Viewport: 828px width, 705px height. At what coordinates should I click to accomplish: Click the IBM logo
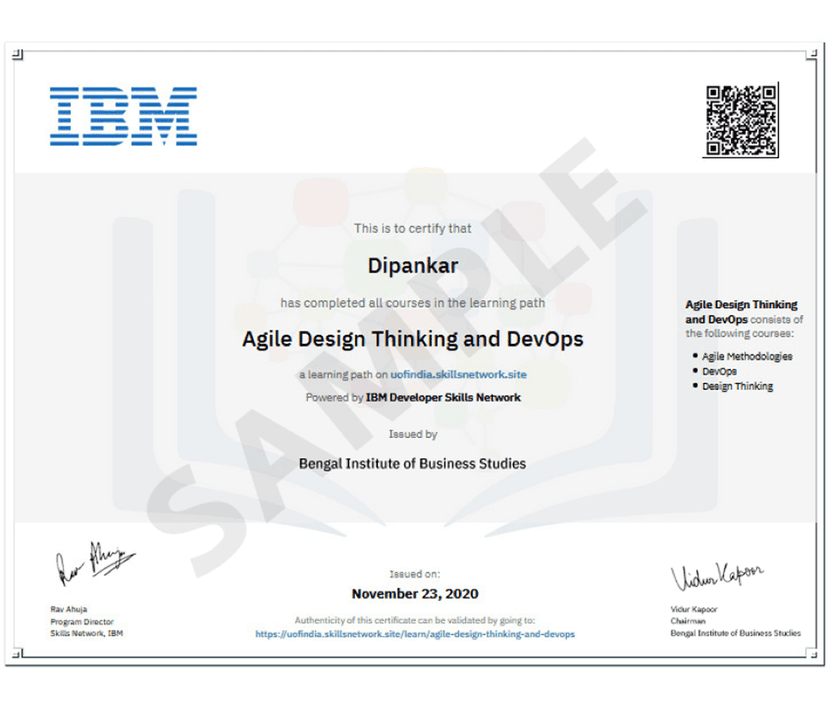pyautogui.click(x=123, y=116)
